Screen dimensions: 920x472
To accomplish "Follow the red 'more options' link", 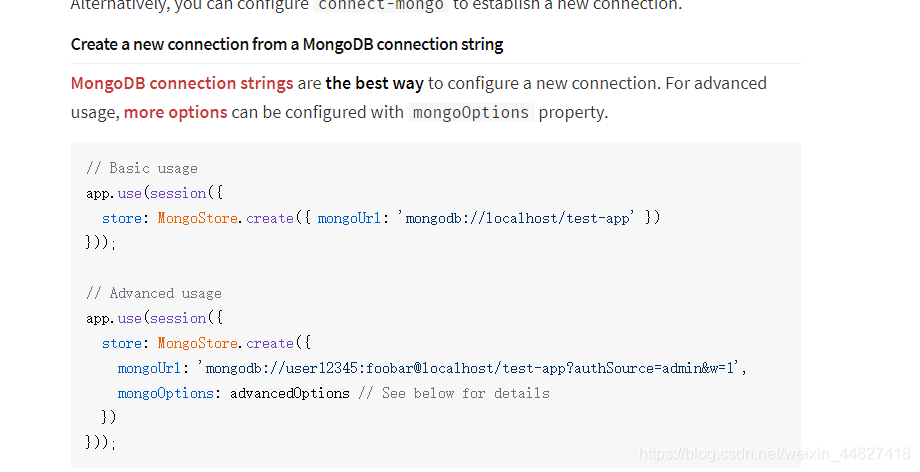I will (x=175, y=112).
